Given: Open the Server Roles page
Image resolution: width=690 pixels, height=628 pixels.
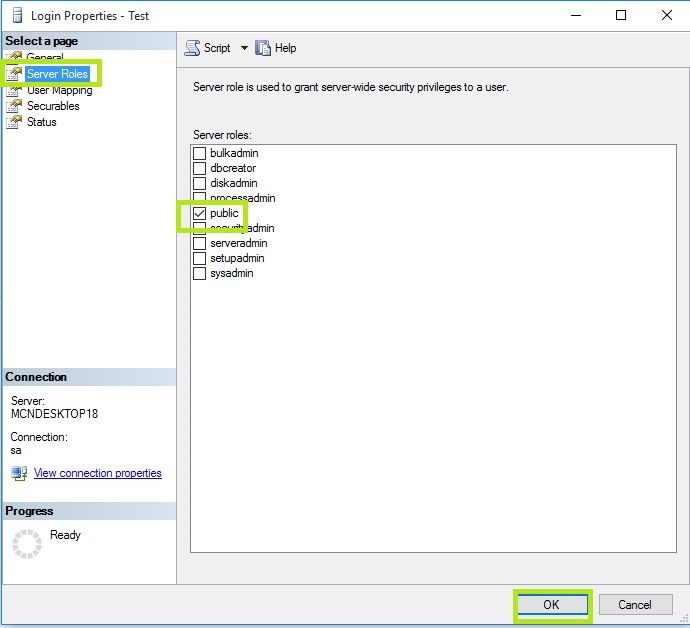Looking at the screenshot, I should click(x=57, y=73).
